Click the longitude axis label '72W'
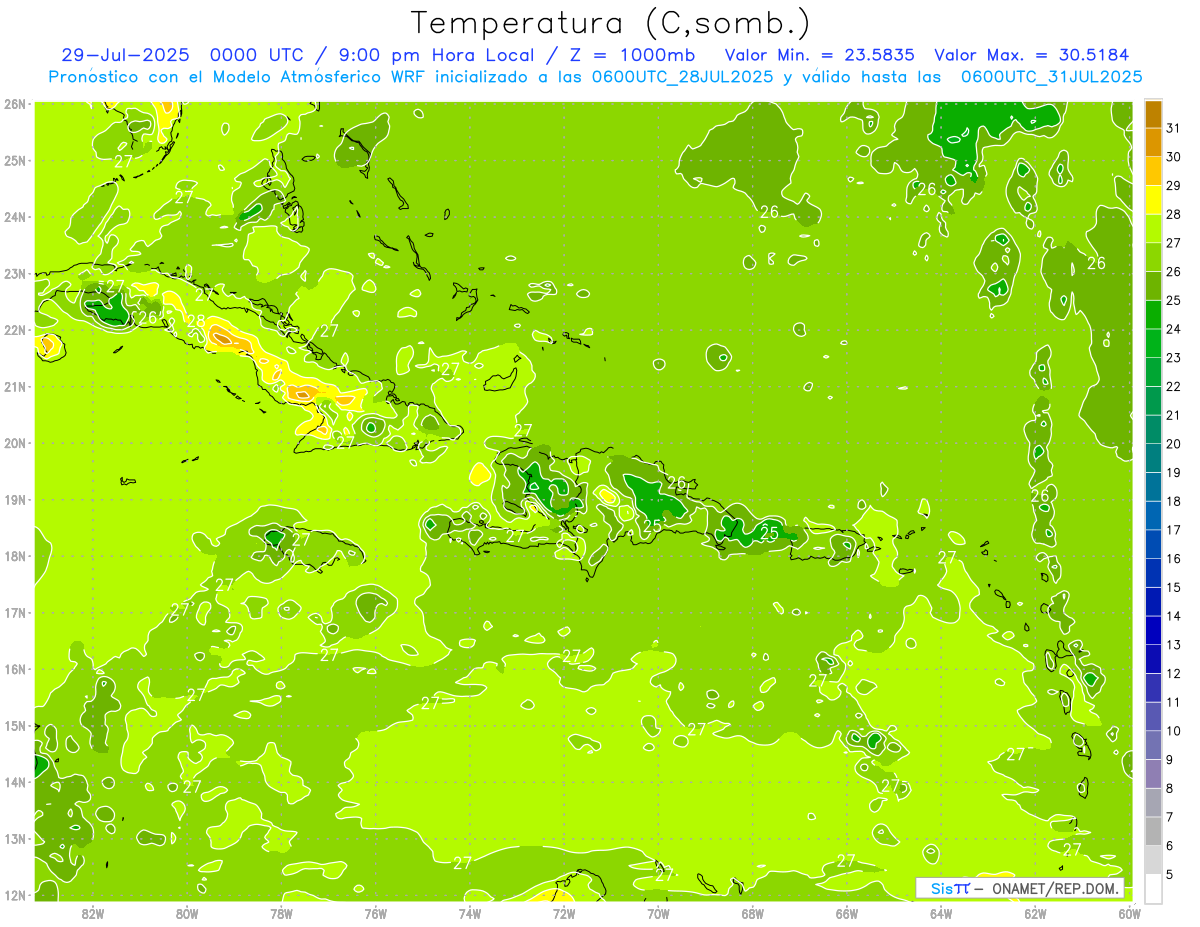1200x927 pixels. [564, 913]
